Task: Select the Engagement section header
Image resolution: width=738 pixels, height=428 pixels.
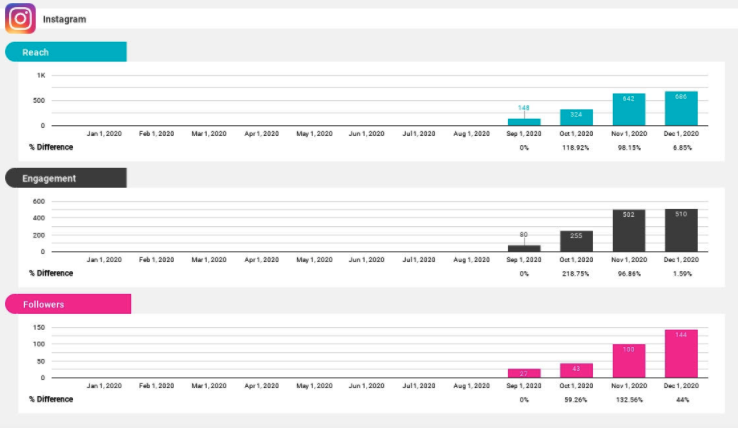Action: (66, 178)
